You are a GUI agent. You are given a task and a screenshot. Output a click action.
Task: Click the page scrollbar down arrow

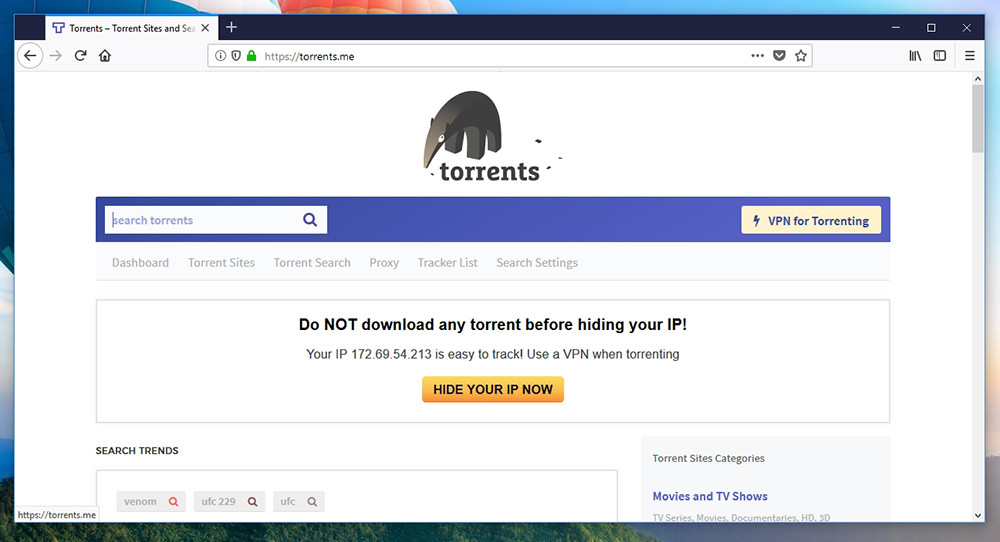(x=978, y=515)
